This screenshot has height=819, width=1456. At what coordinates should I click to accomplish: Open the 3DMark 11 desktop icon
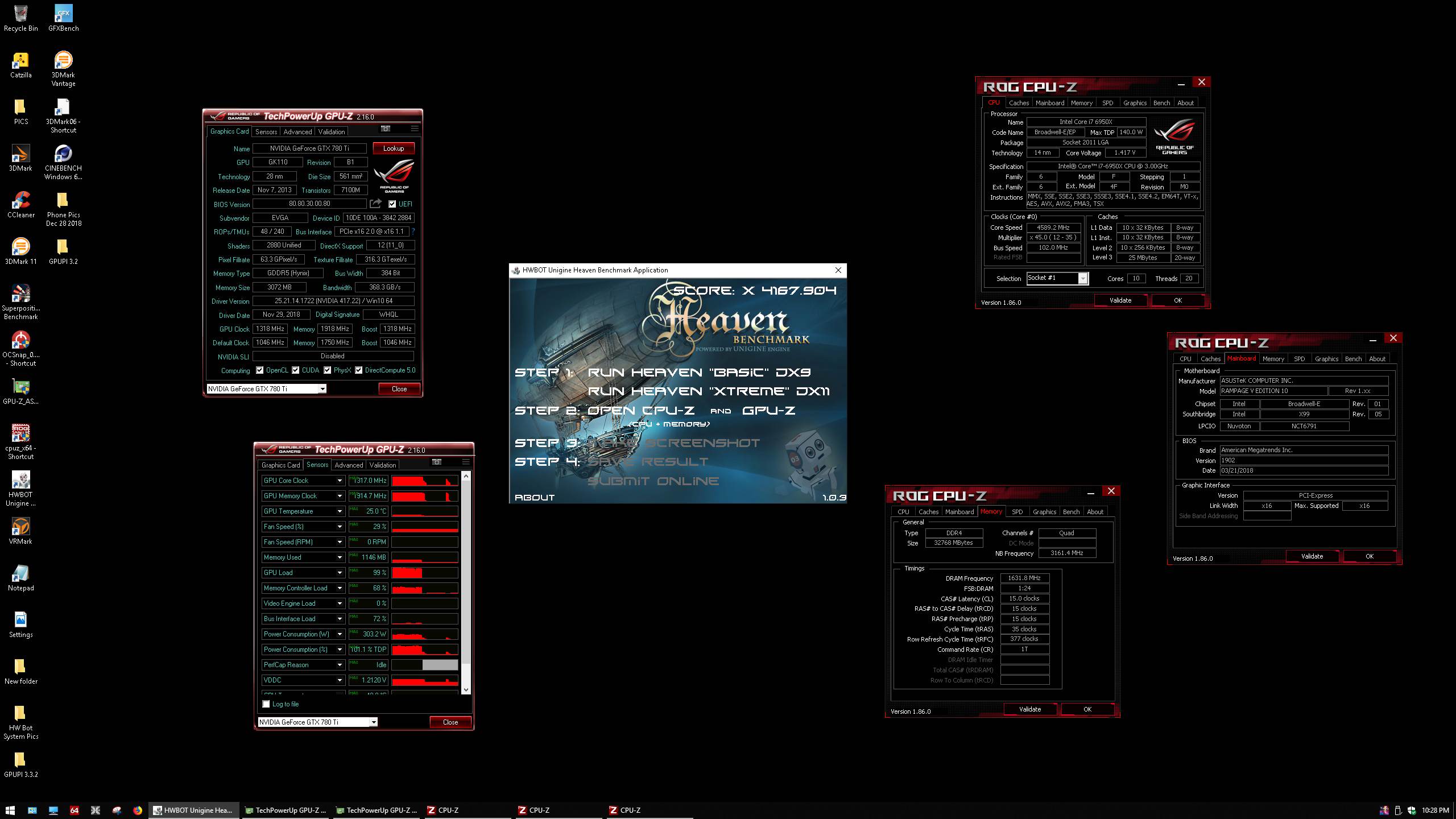[x=21, y=251]
